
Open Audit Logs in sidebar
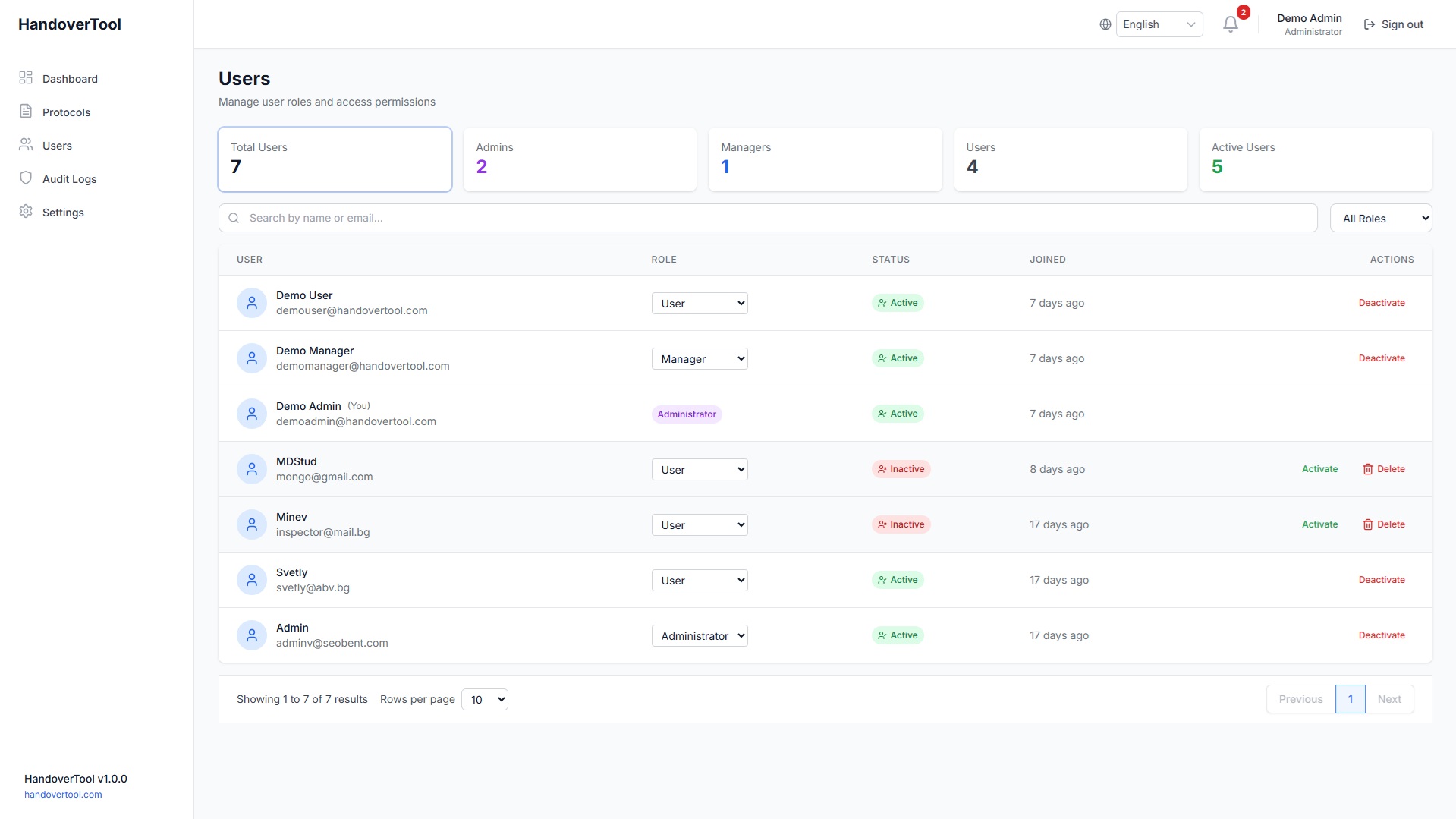(x=69, y=178)
